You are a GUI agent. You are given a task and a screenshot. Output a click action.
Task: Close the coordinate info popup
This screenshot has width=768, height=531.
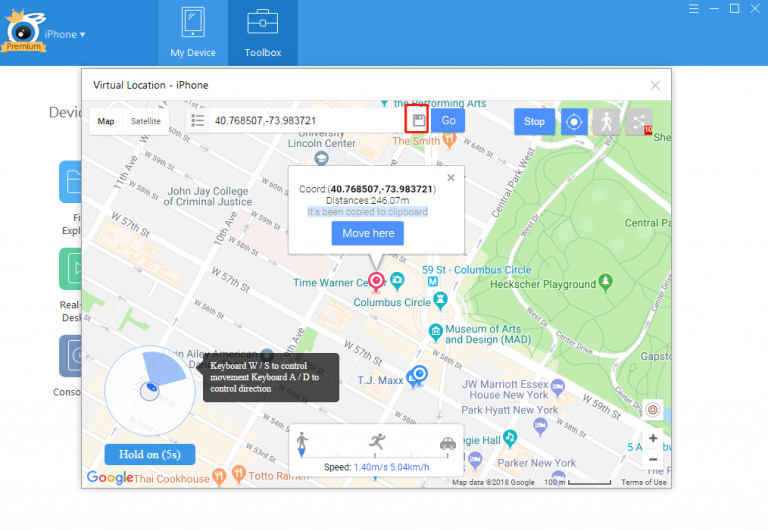[x=450, y=177]
